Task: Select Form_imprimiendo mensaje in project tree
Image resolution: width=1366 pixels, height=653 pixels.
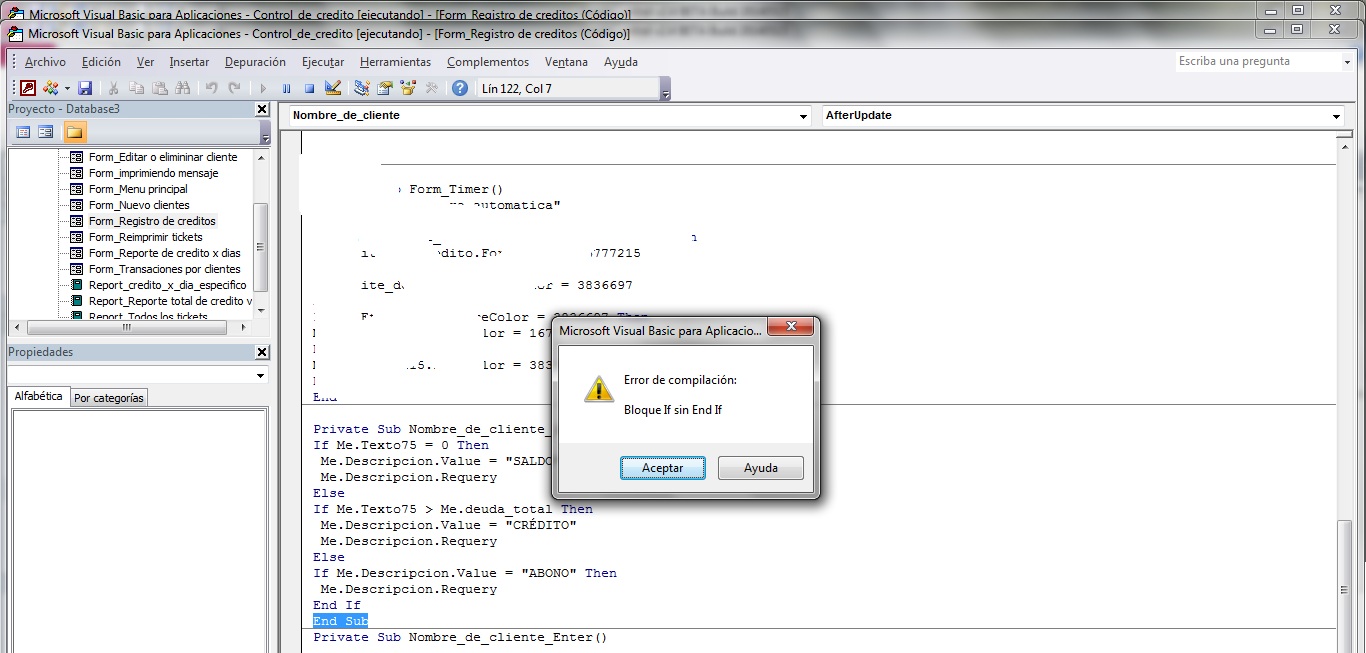Action: coord(153,173)
